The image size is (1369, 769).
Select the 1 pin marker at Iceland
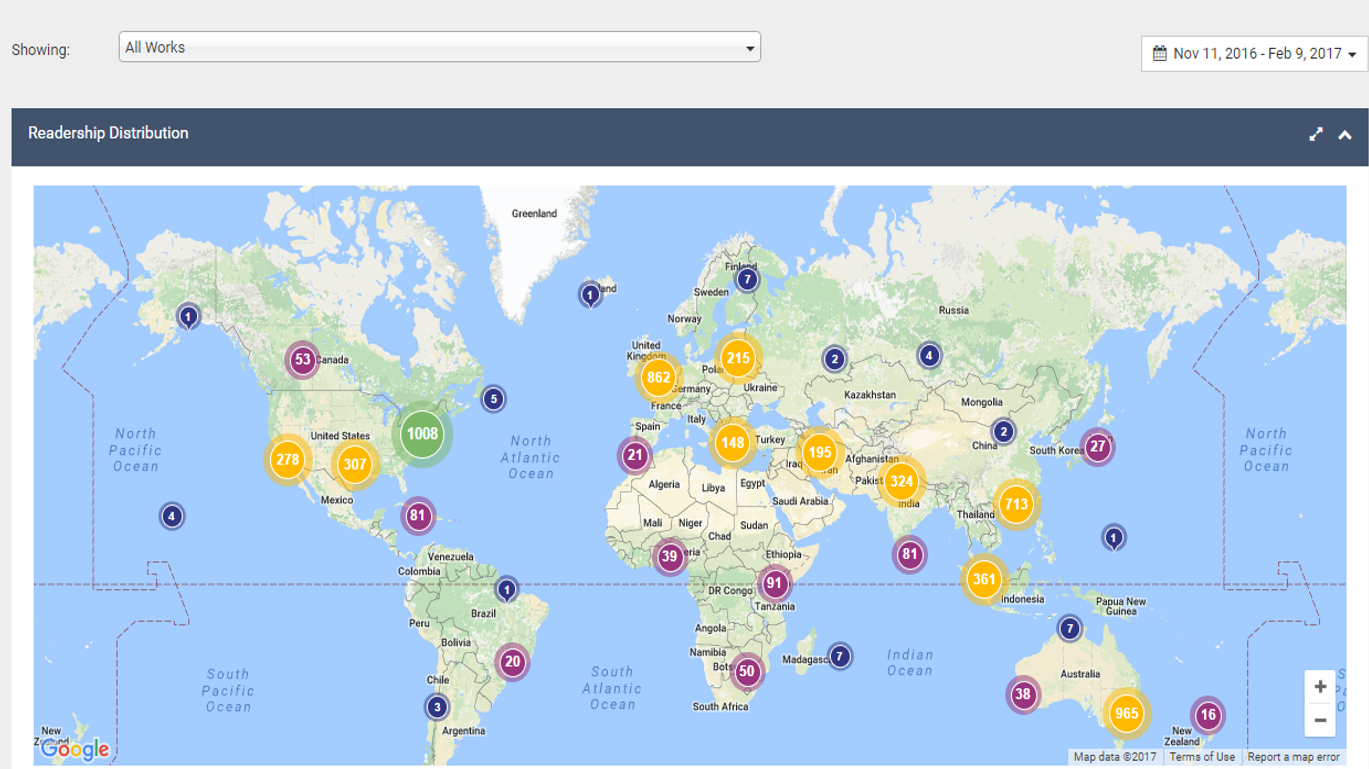[x=590, y=295]
